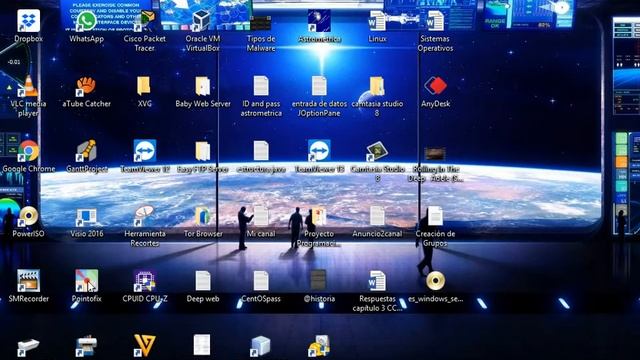
Task: Launch GanttProject shortcut
Action: [x=86, y=156]
